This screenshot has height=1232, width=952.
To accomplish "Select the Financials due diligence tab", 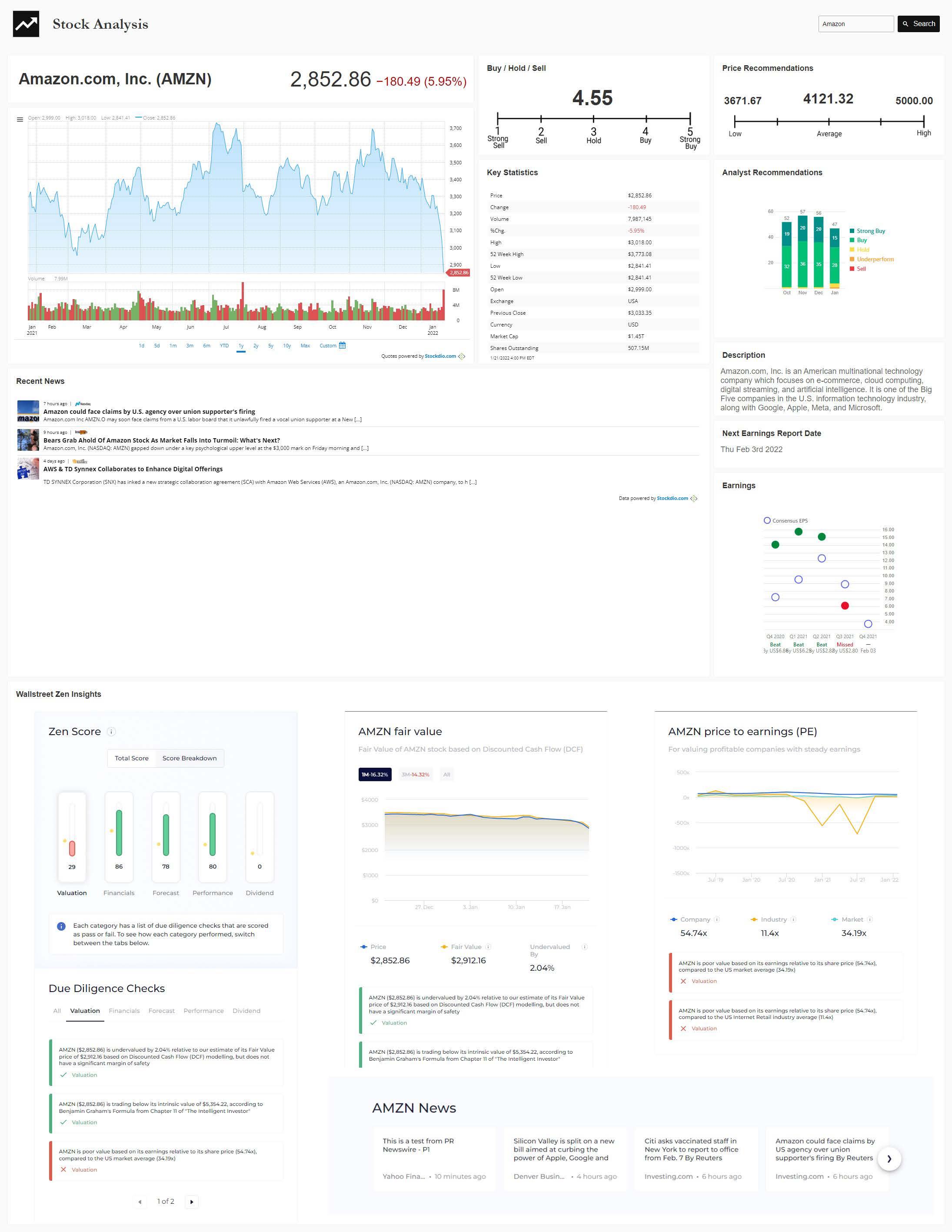I will coord(124,1011).
